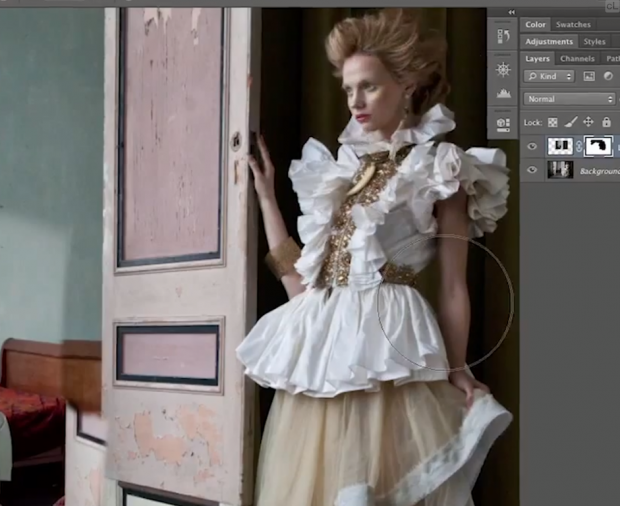Open the Histogram panel icon
The height and width of the screenshot is (506, 620).
(503, 94)
